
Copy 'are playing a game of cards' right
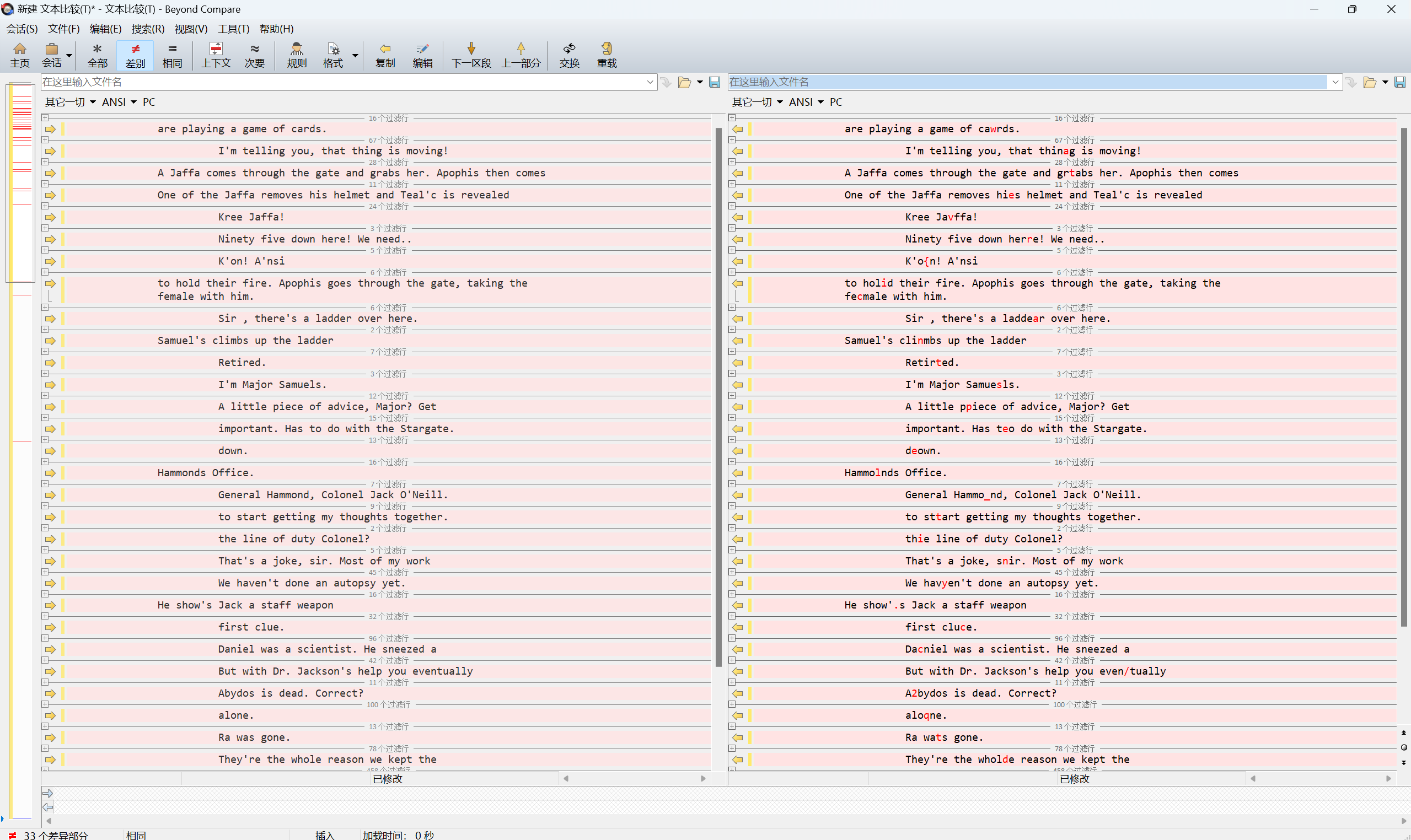[50, 129]
